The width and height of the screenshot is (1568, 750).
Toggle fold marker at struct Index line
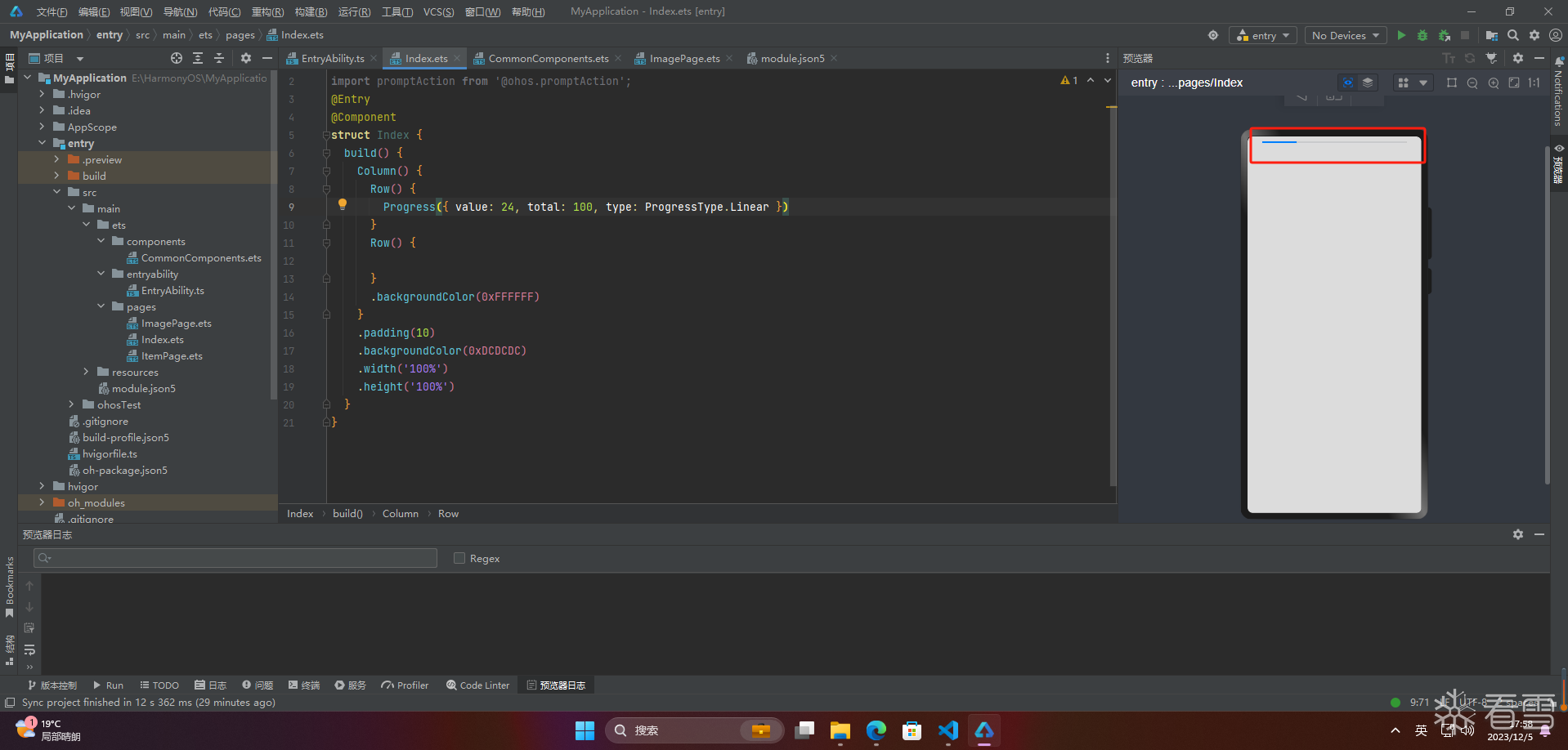pos(326,135)
